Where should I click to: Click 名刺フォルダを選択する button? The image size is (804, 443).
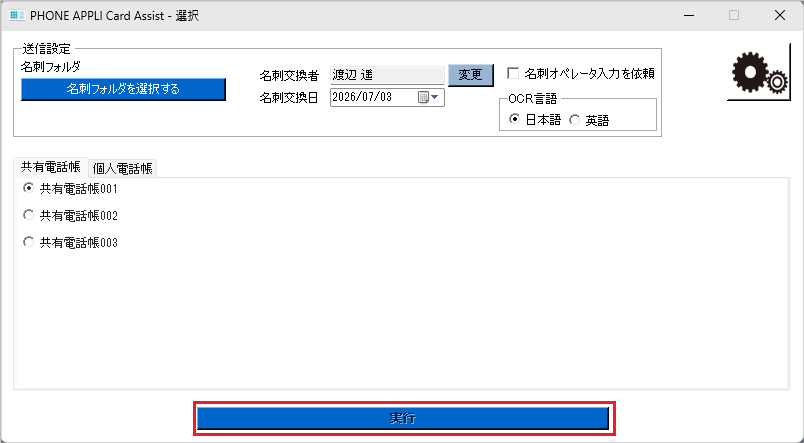[123, 89]
